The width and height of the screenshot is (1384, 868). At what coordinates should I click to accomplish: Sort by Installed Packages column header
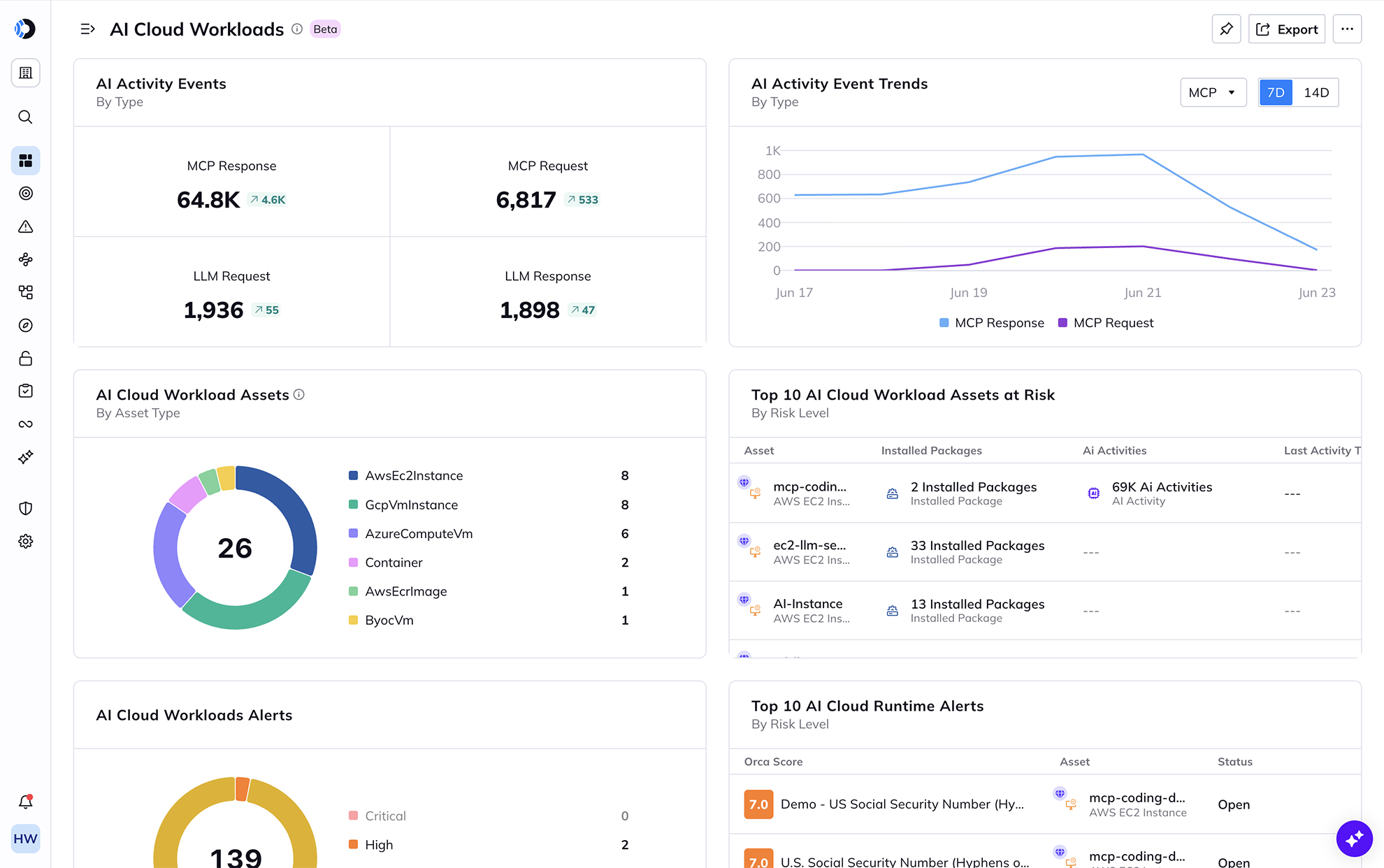(x=931, y=451)
